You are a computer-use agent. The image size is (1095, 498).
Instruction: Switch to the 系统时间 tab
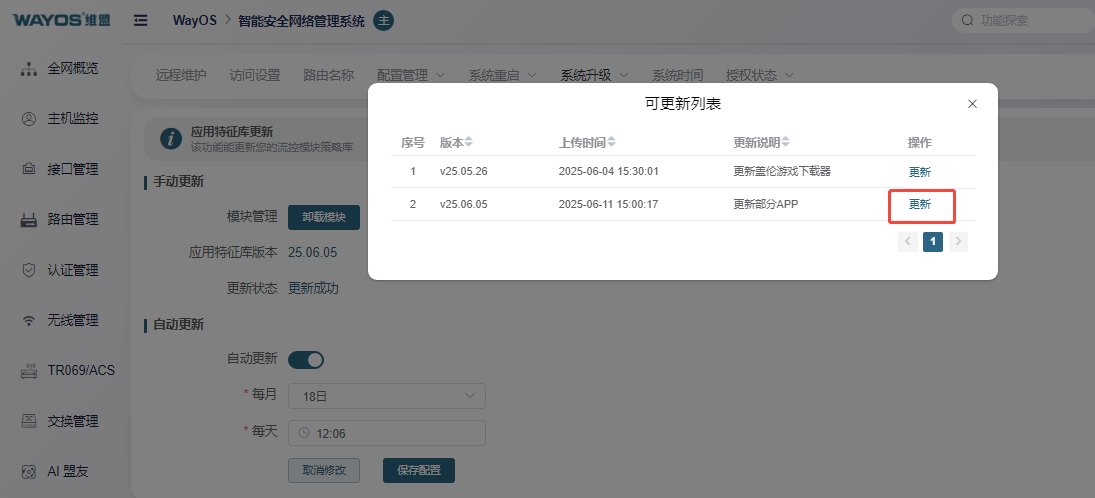[x=678, y=75]
